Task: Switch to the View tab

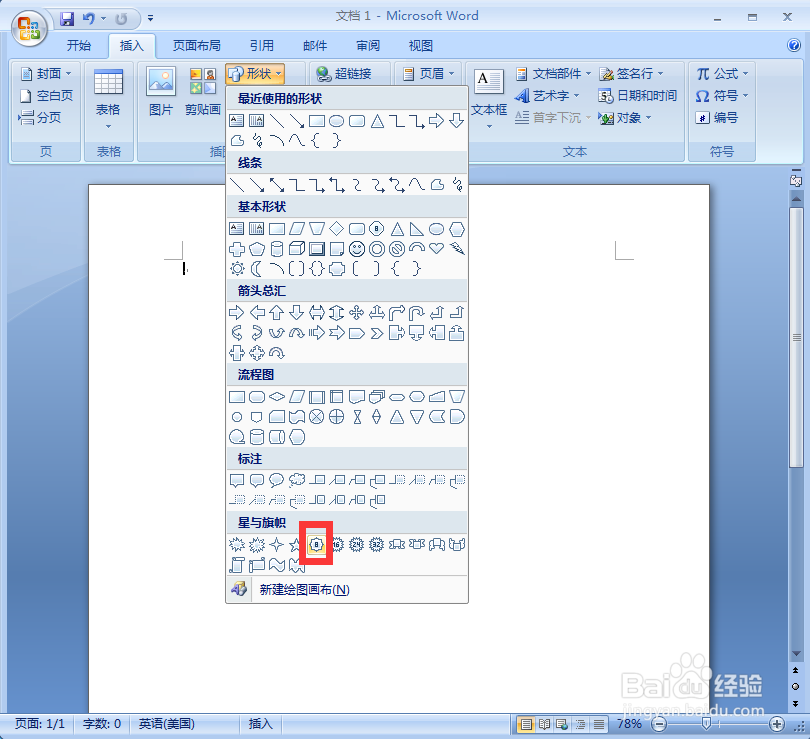Action: point(420,45)
